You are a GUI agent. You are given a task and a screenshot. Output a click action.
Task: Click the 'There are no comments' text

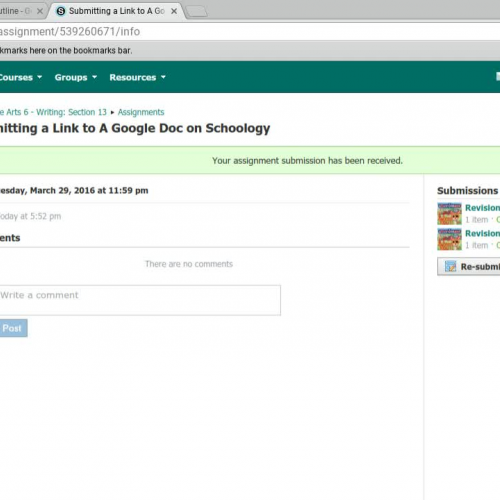[189, 264]
